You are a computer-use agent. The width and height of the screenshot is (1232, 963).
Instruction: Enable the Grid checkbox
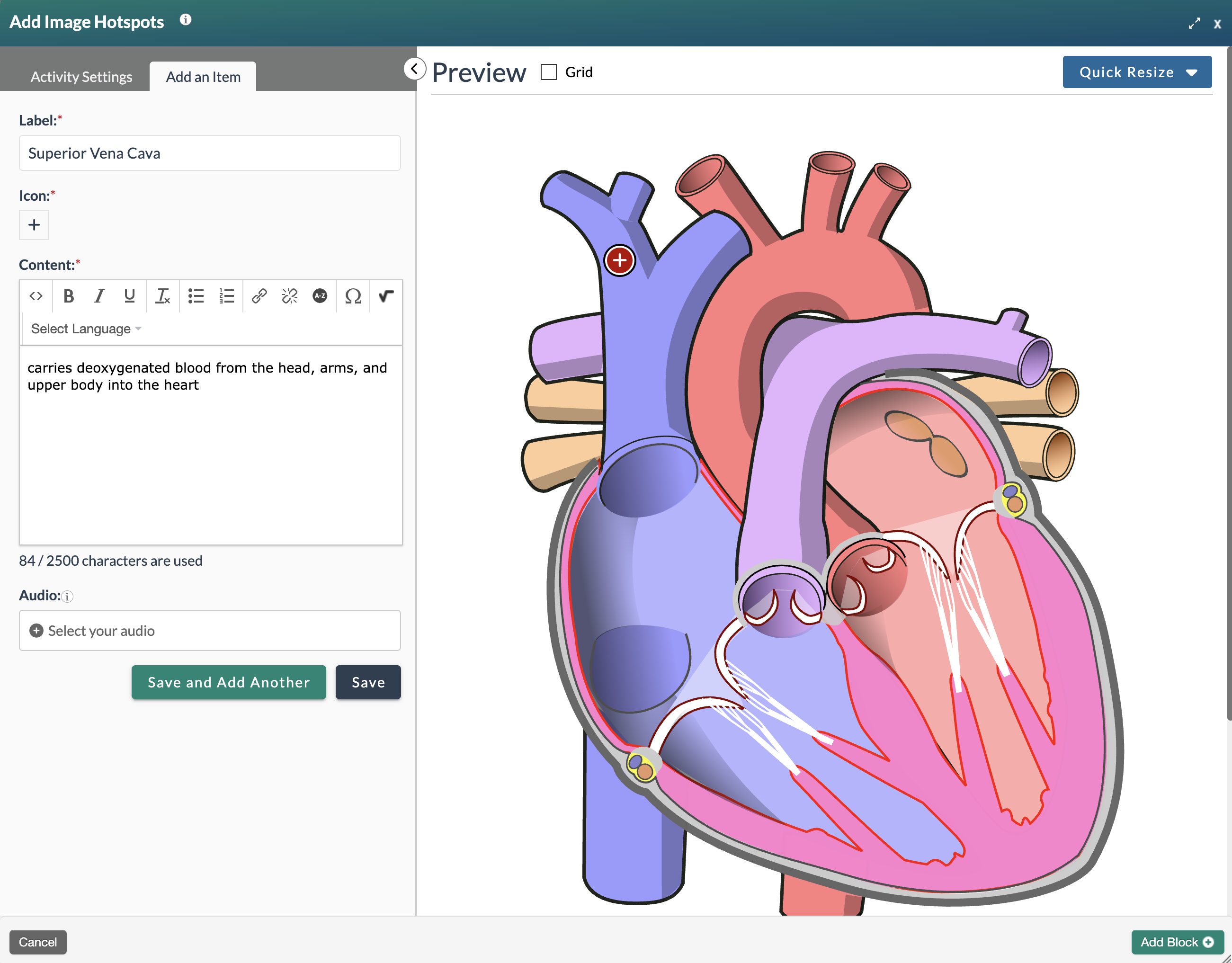tap(548, 72)
